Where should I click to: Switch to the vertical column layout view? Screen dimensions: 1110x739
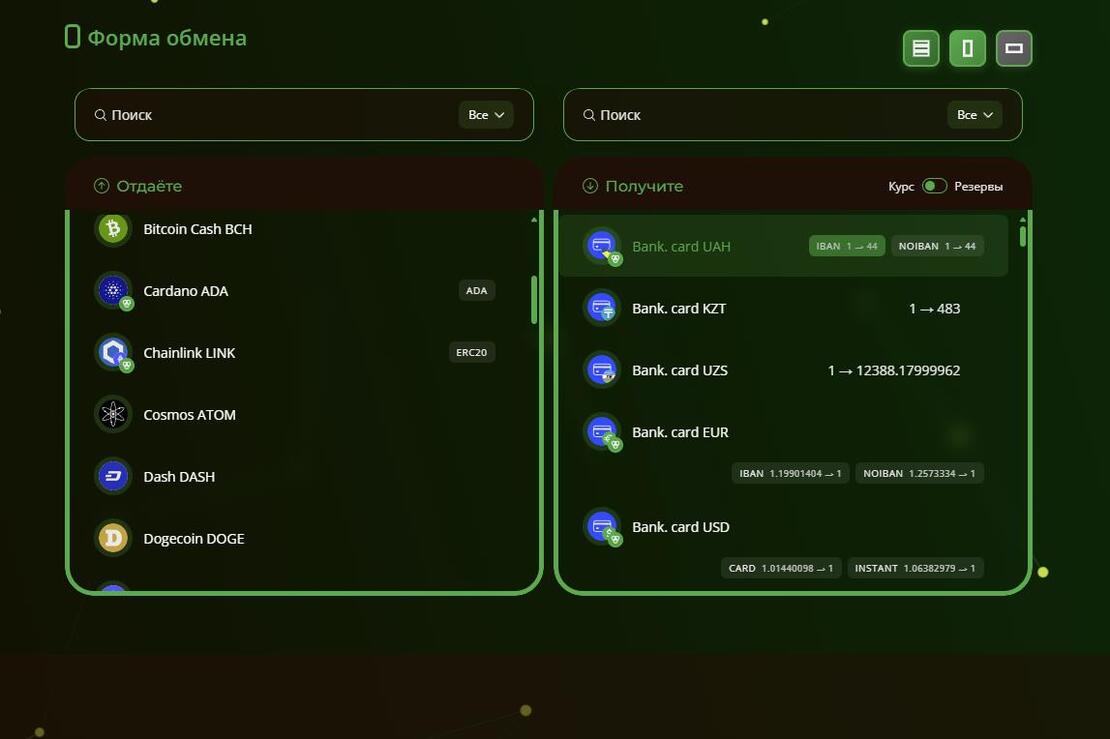coord(967,48)
